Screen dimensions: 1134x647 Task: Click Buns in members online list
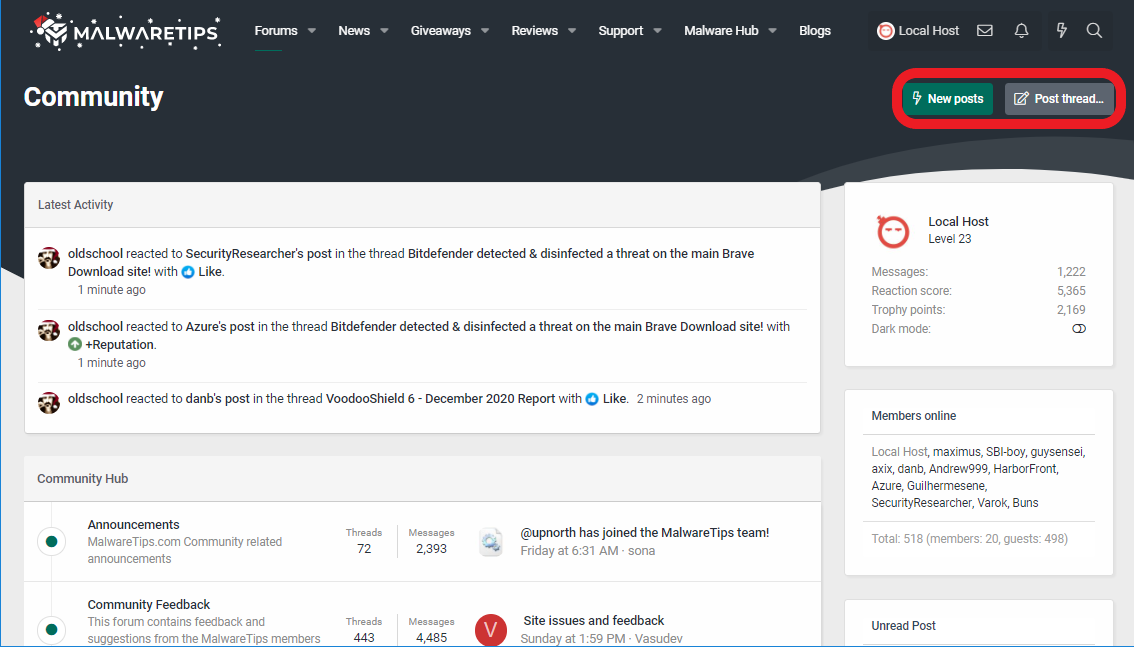click(1025, 503)
